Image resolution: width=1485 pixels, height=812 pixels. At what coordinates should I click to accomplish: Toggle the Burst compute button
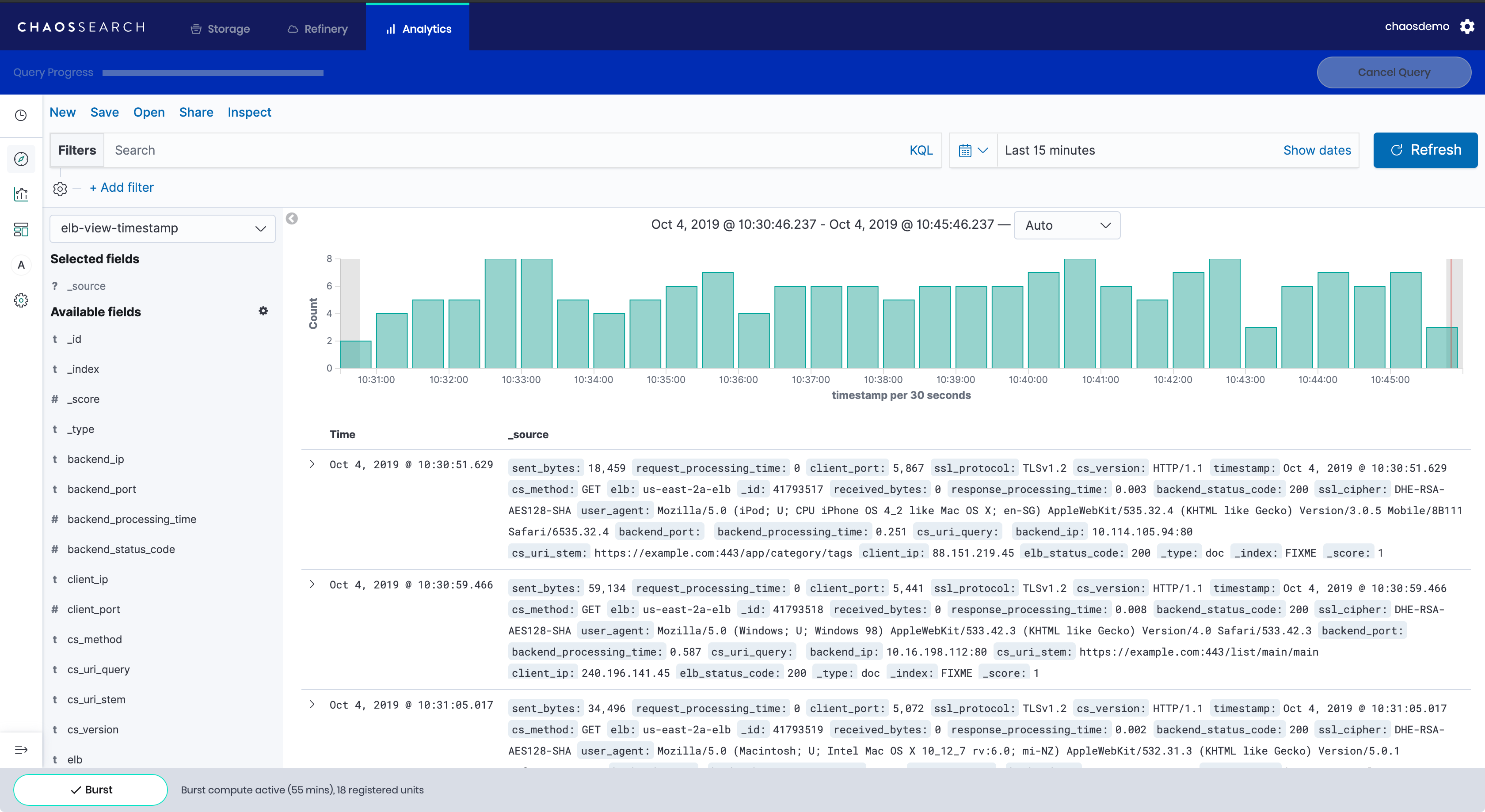coord(91,789)
